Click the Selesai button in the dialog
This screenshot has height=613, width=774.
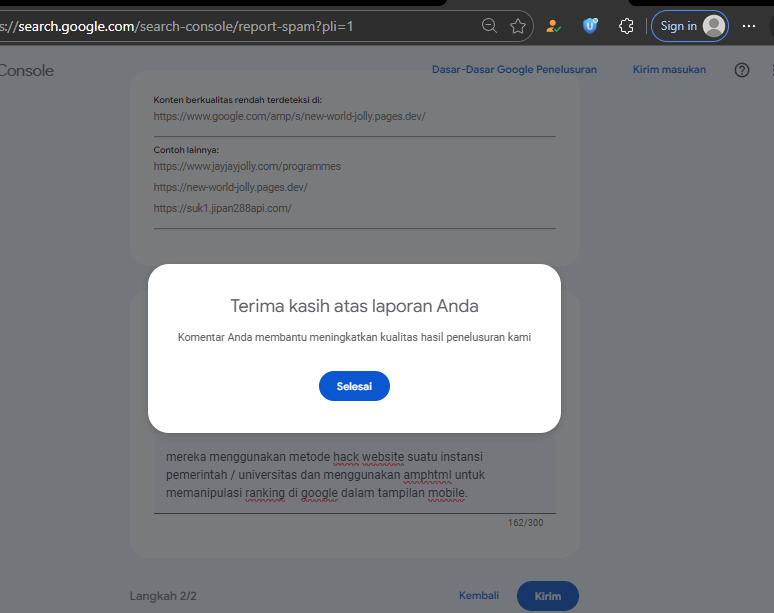tap(354, 386)
